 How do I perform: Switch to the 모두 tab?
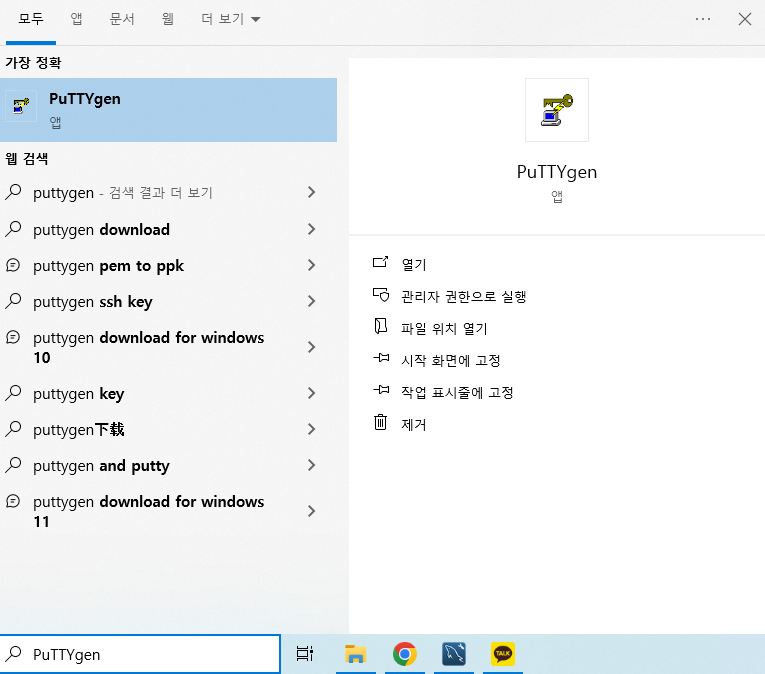(31, 19)
